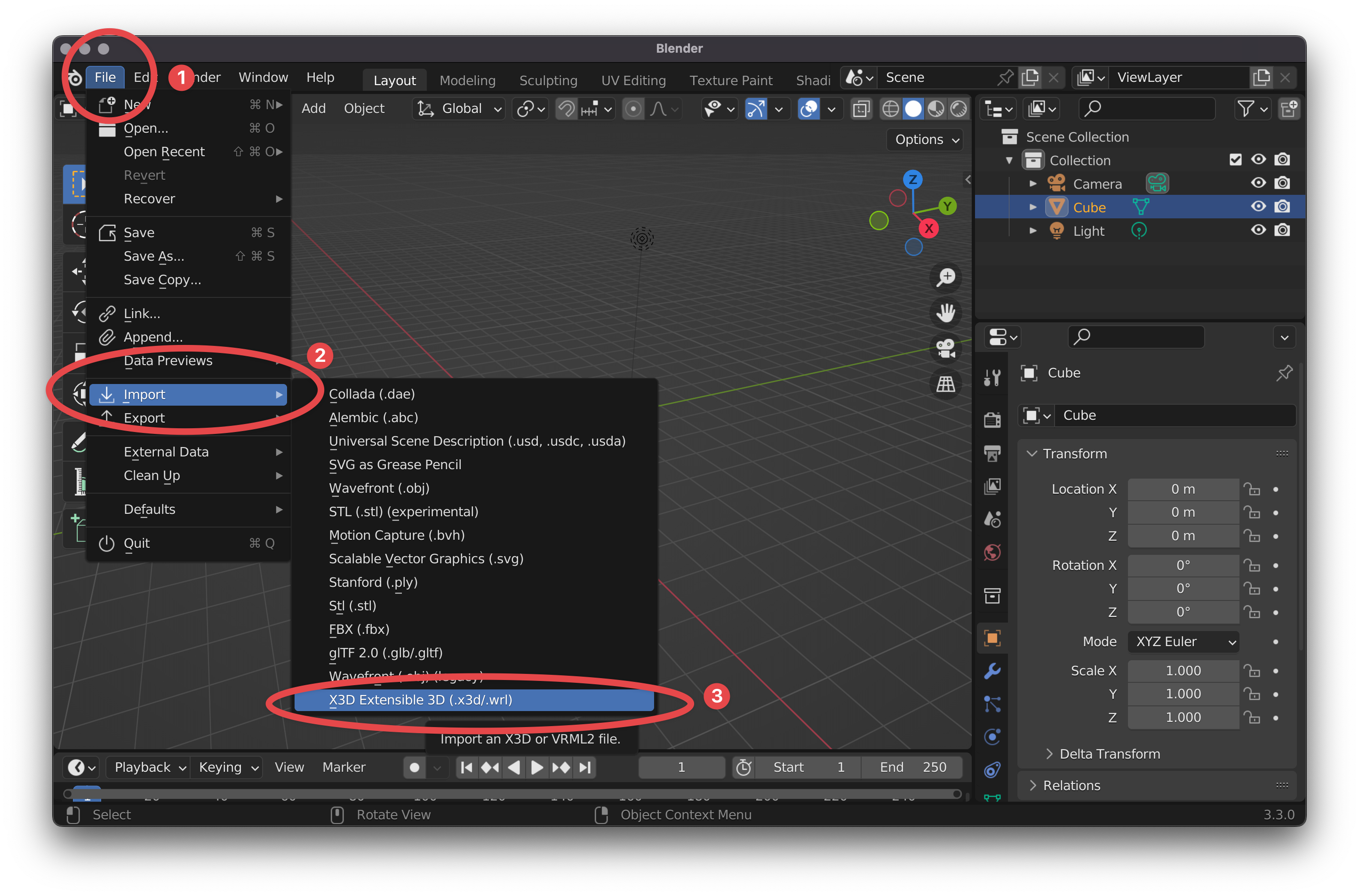This screenshot has width=1359, height=896.
Task: Open Render properties tab icon
Action: (992, 420)
